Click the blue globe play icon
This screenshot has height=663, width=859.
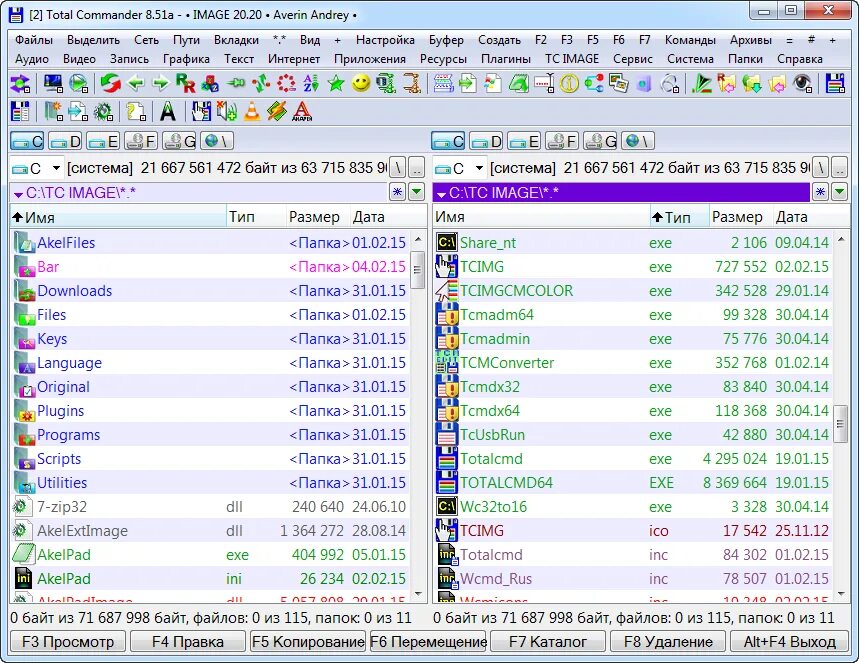coord(78,83)
